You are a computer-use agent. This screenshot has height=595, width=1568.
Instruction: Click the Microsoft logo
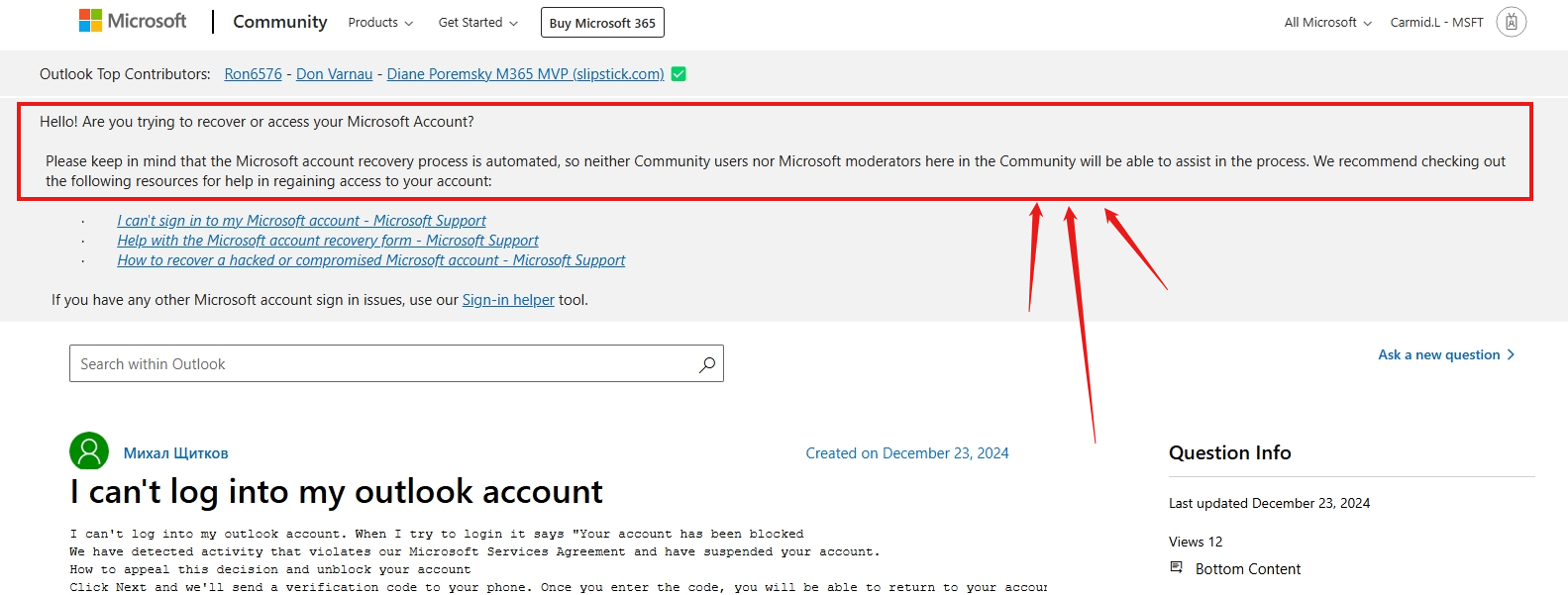click(x=133, y=21)
